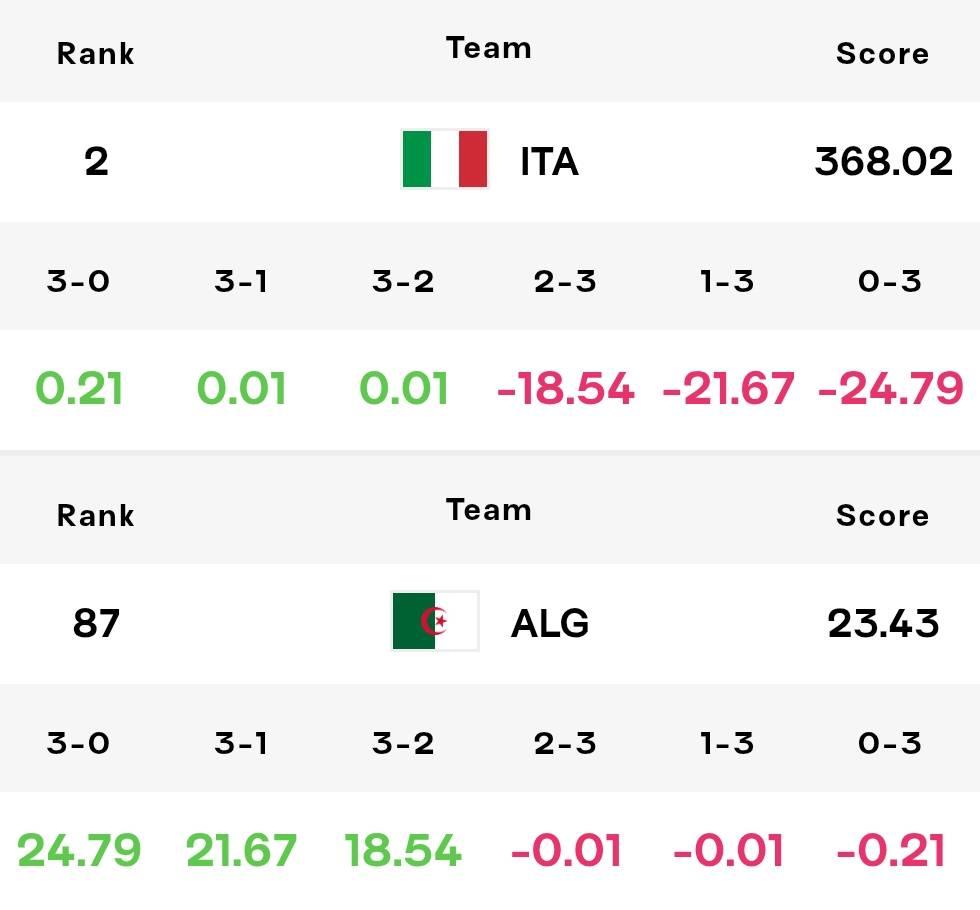Click Italy's -24.79 points value
Image resolution: width=980 pixels, height=910 pixels.
click(x=891, y=388)
